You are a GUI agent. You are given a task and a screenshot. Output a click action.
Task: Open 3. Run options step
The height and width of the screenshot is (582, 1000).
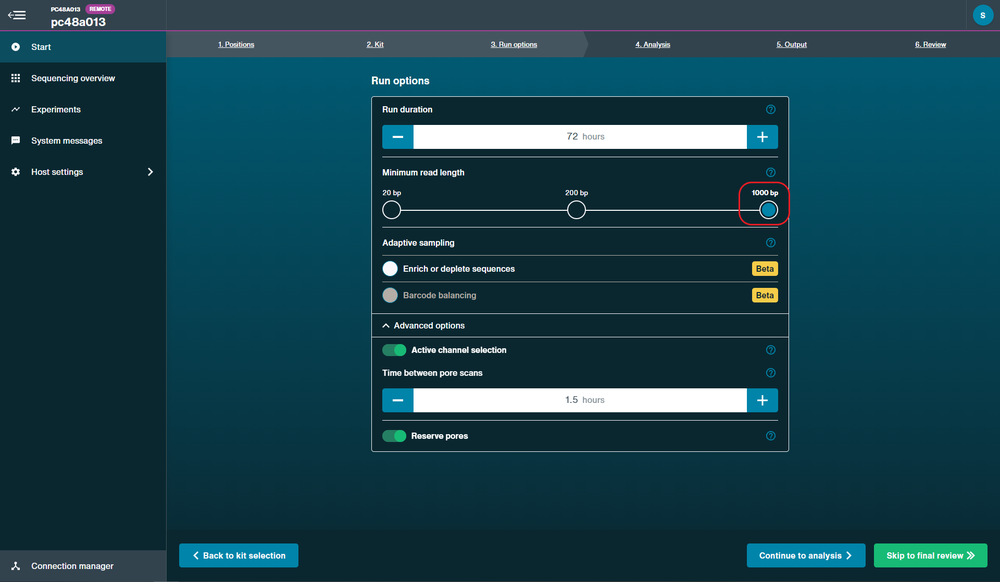[513, 45]
